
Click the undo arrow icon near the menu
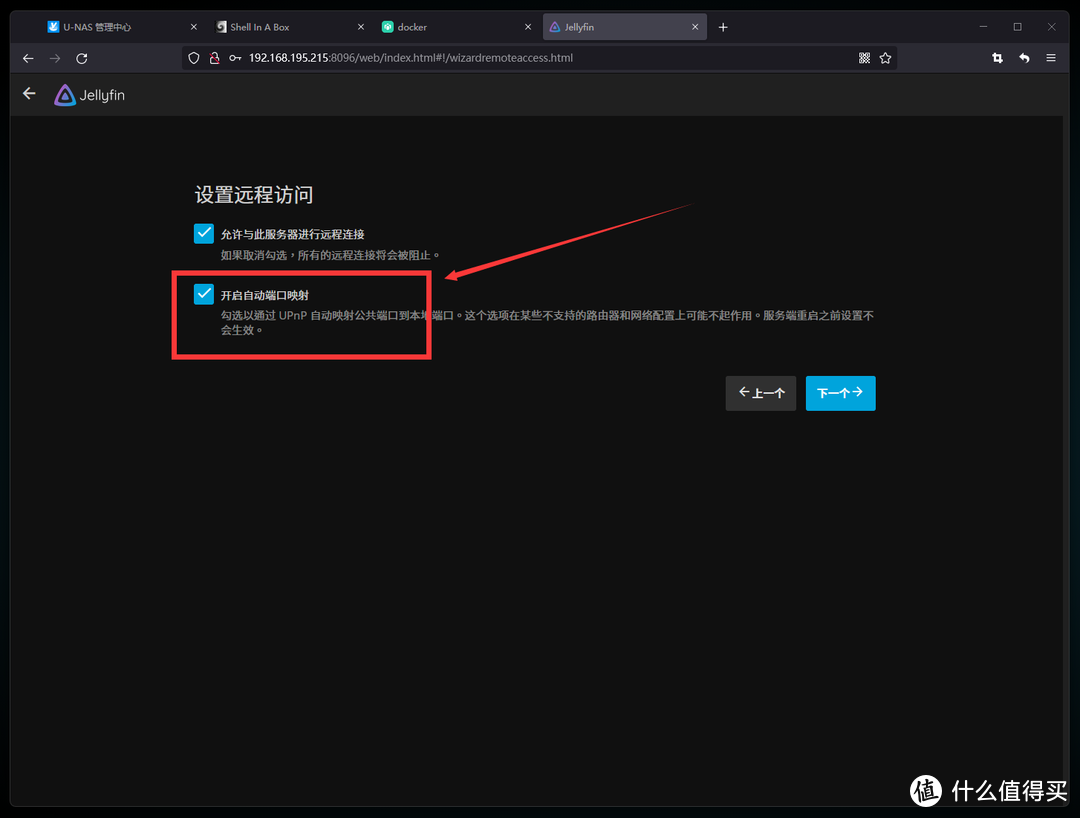[x=1023, y=58]
